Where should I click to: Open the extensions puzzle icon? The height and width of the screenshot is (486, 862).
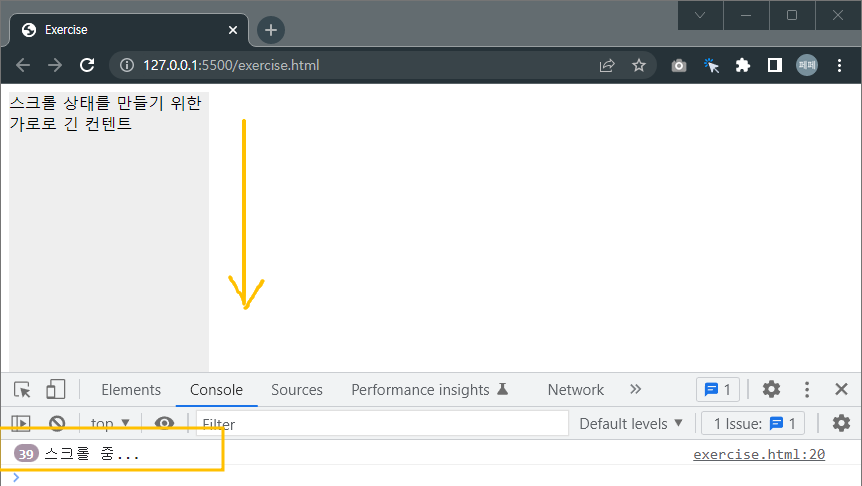[743, 65]
